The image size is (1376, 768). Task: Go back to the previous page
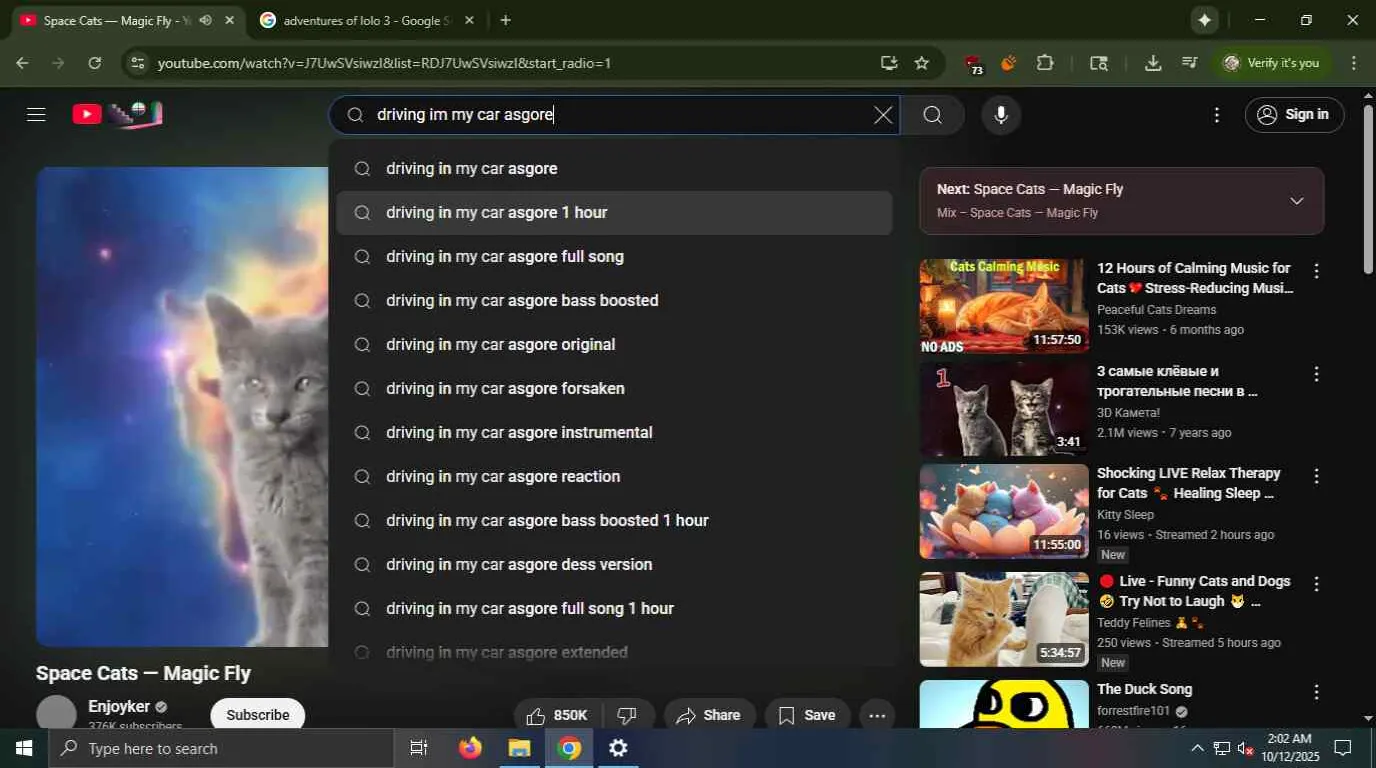[22, 63]
